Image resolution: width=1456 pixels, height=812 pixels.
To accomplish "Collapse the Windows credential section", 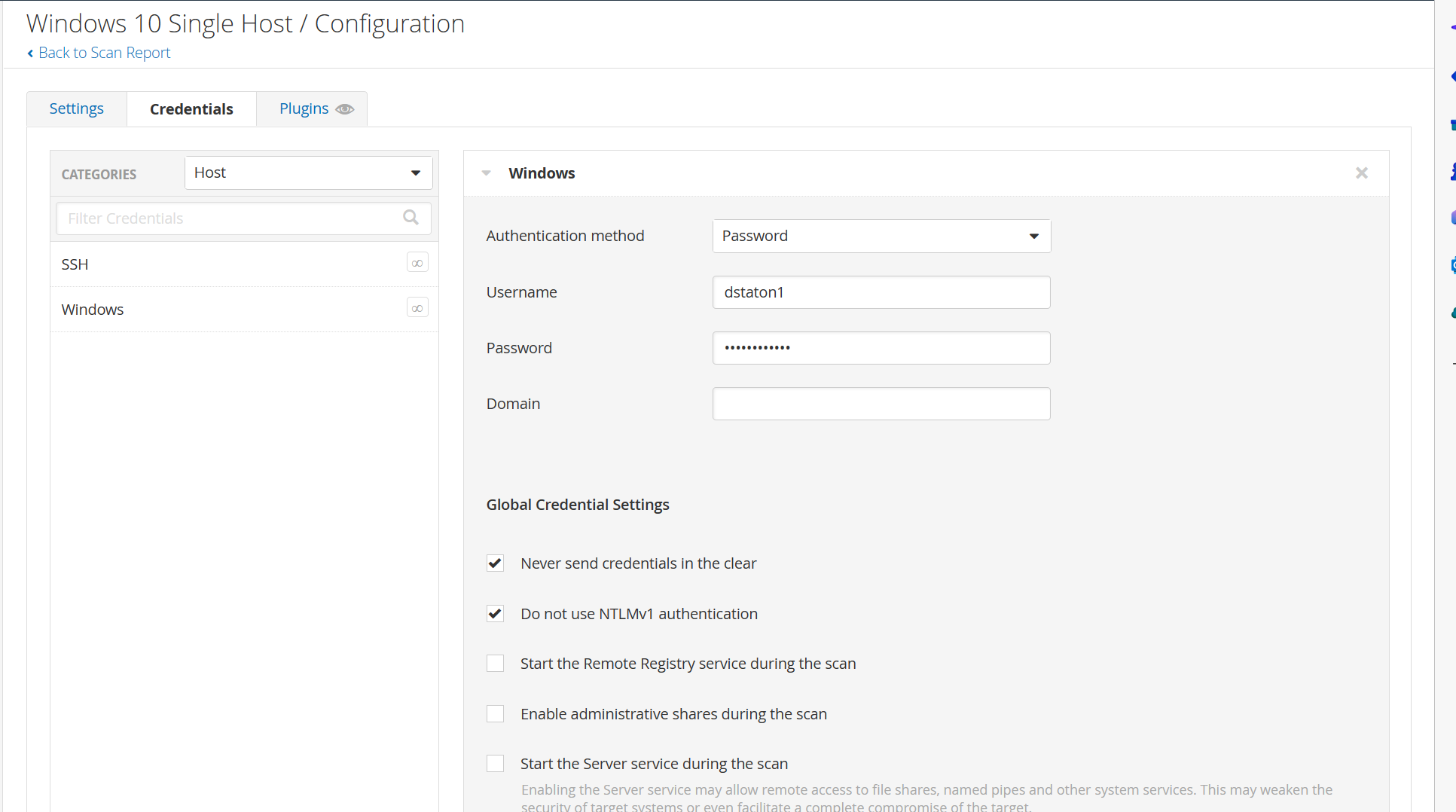I will click(x=486, y=172).
